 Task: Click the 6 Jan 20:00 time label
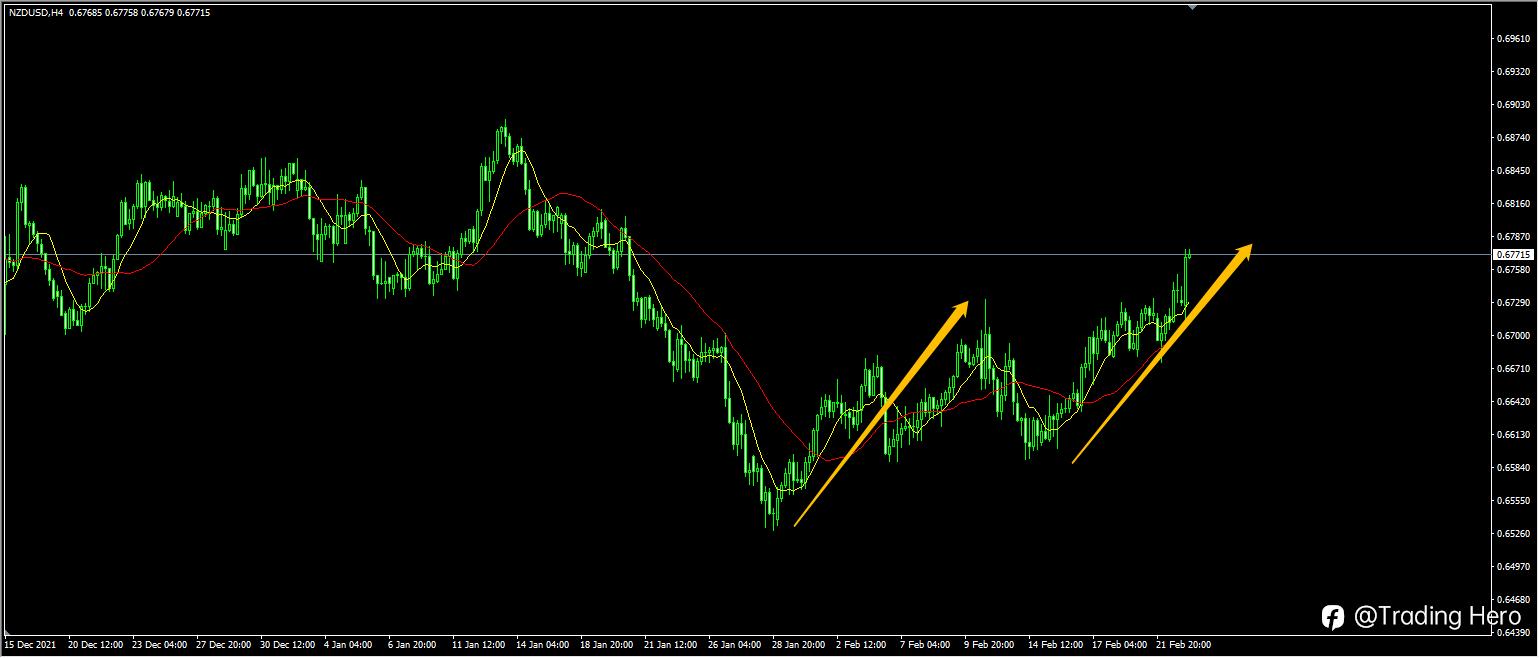click(413, 645)
